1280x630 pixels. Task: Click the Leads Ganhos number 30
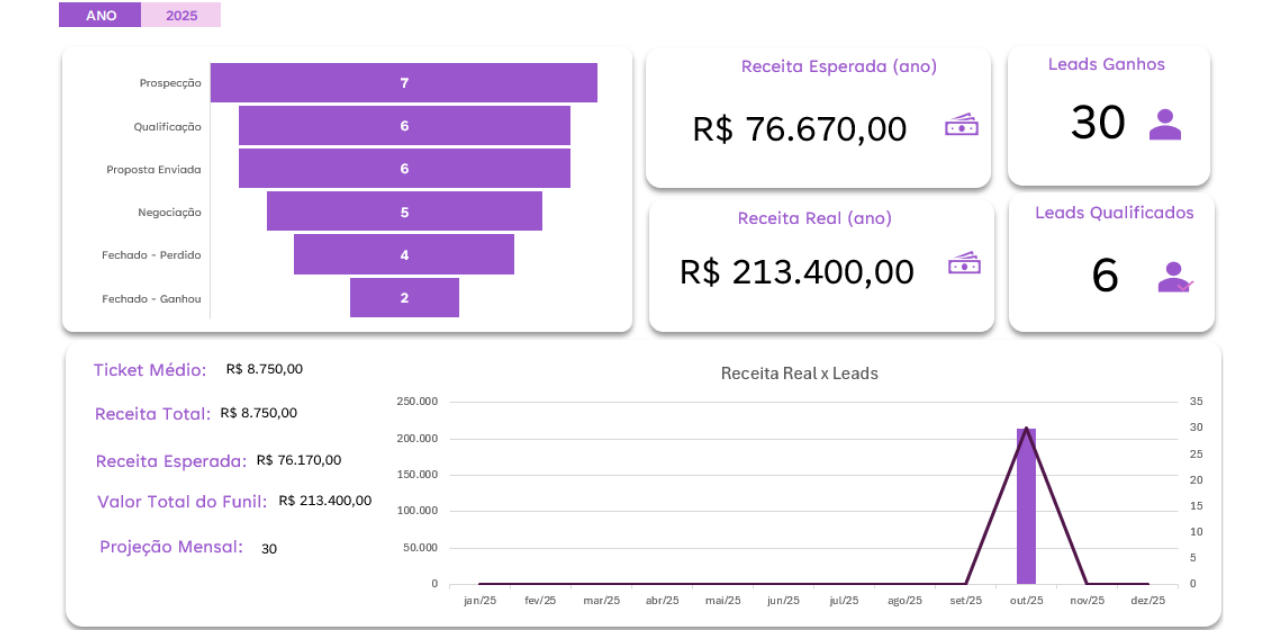coord(1098,123)
